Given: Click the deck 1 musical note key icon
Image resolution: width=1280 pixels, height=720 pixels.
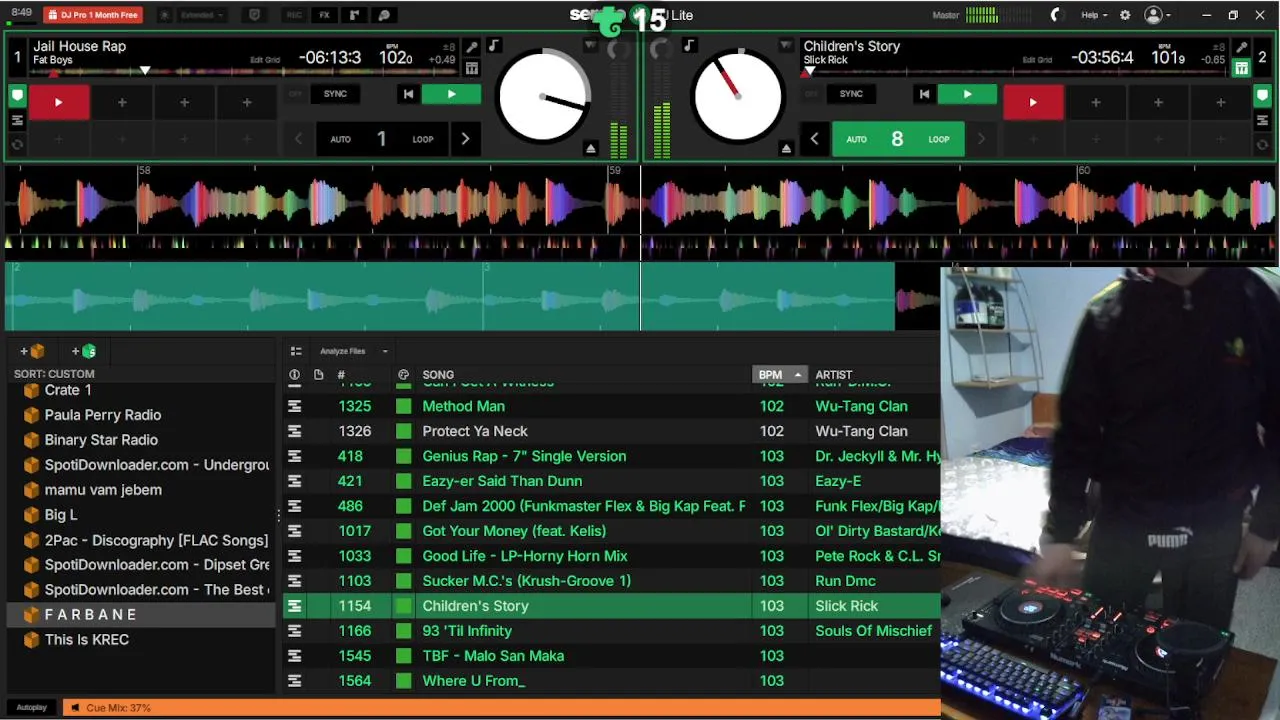Looking at the screenshot, I should coord(494,46).
